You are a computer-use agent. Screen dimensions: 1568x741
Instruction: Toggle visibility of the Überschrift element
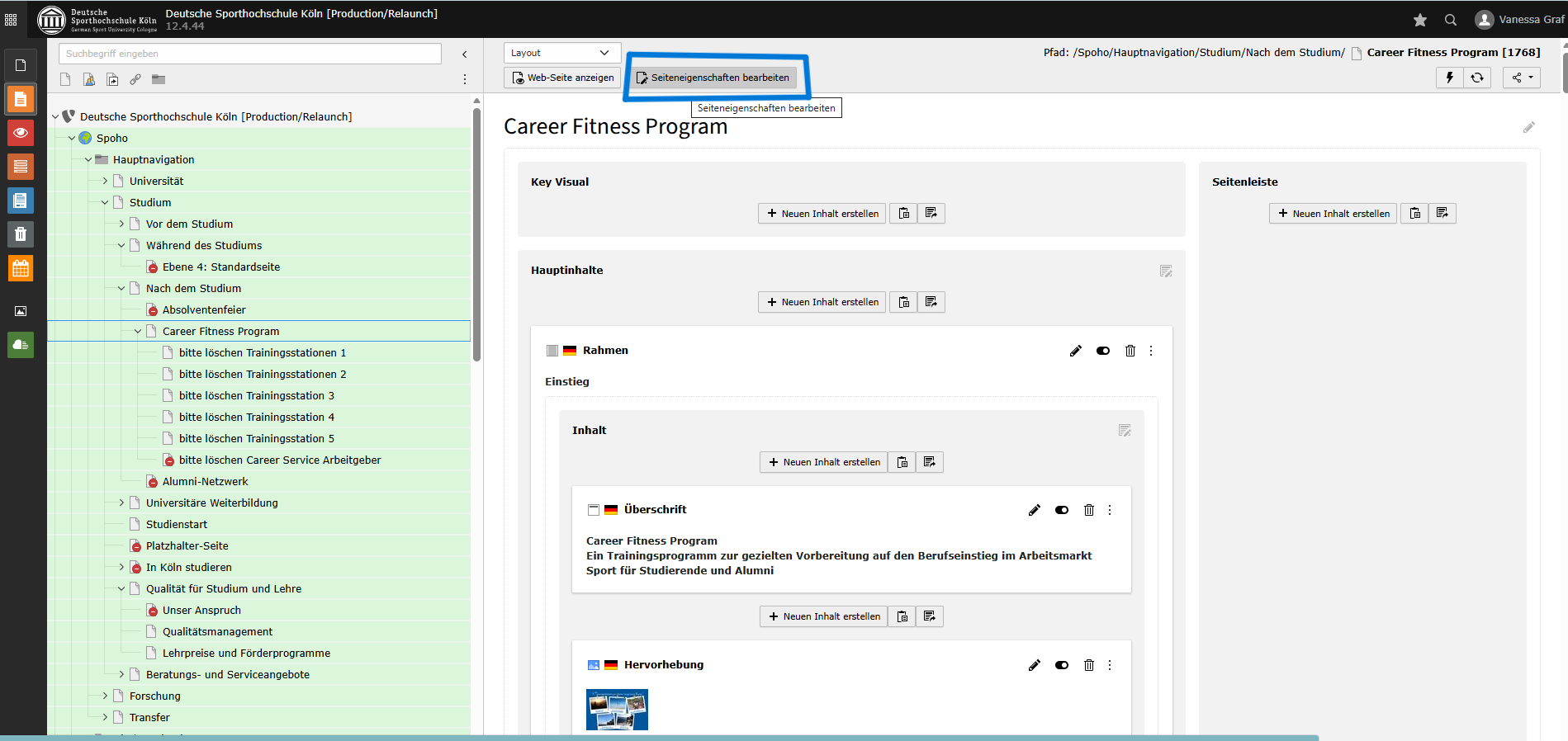(x=1061, y=510)
